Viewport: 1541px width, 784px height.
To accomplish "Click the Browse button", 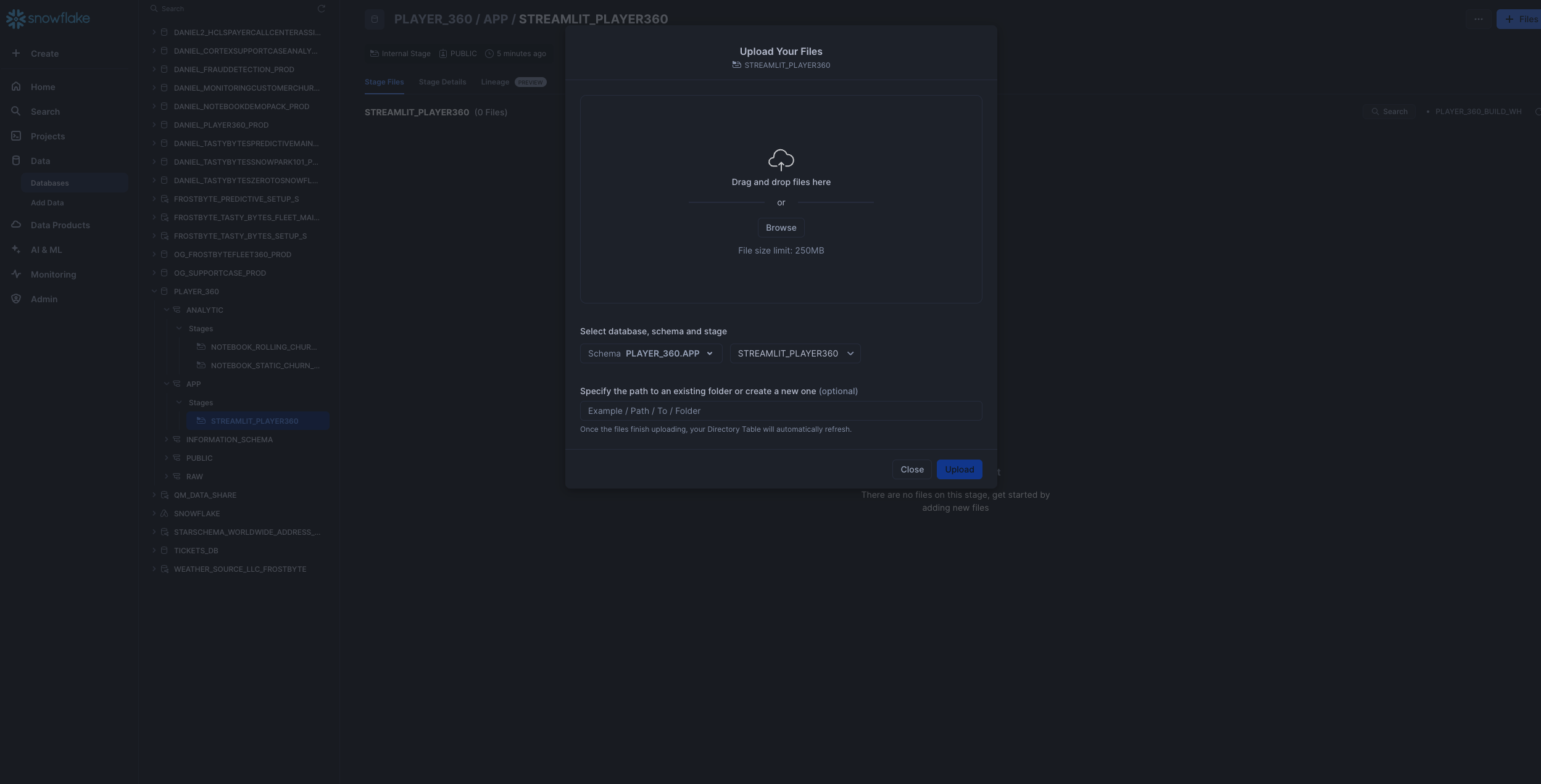I will 781,228.
